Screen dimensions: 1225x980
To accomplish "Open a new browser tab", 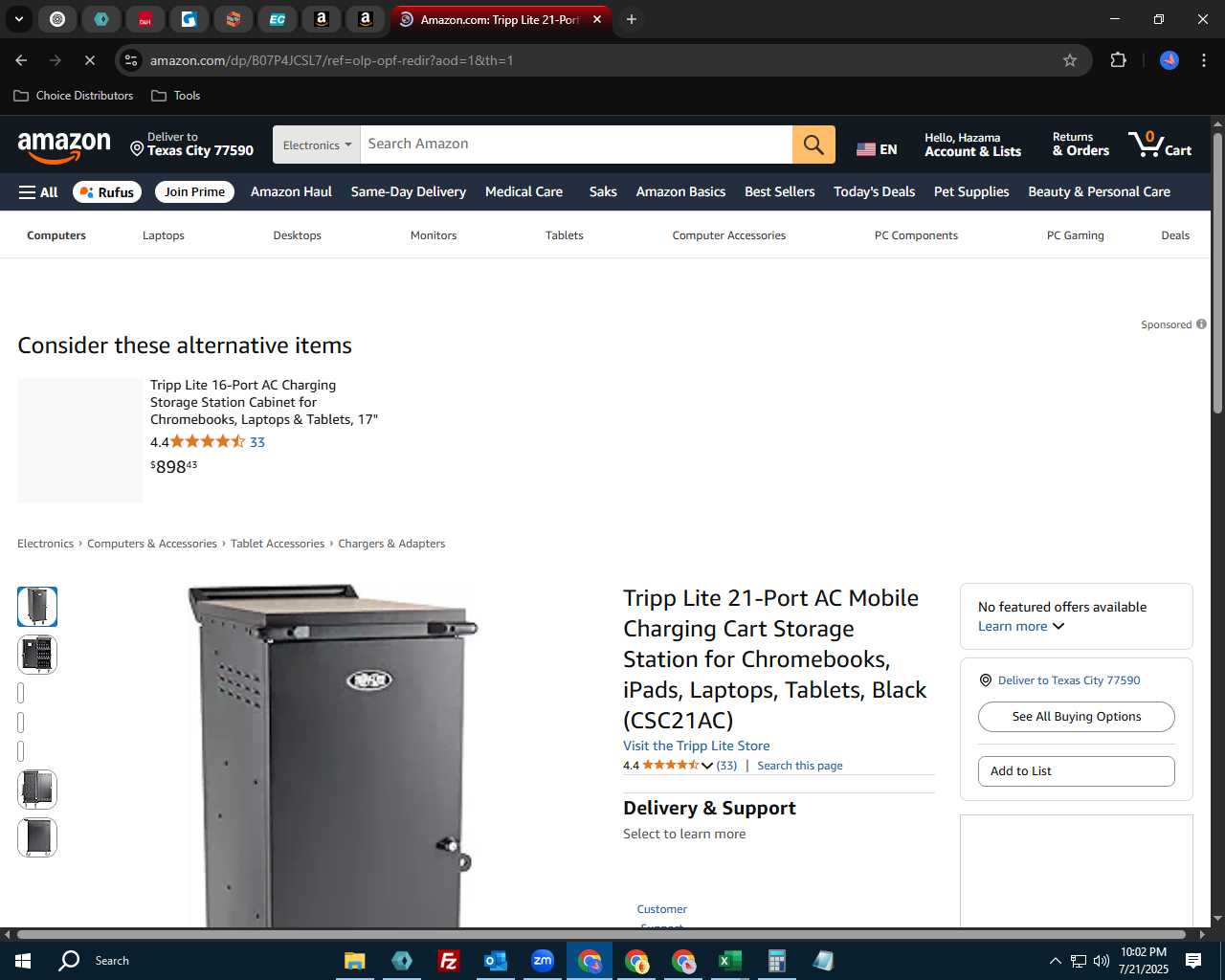I will point(632,19).
